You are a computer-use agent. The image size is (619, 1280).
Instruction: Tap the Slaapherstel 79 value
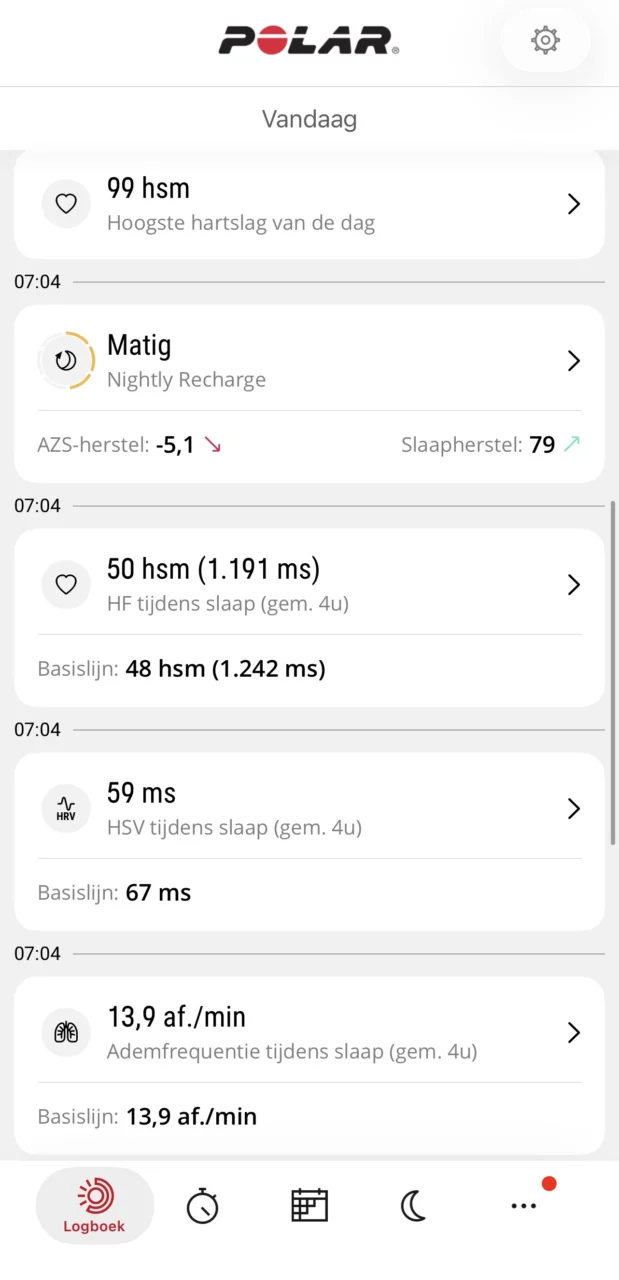(543, 445)
